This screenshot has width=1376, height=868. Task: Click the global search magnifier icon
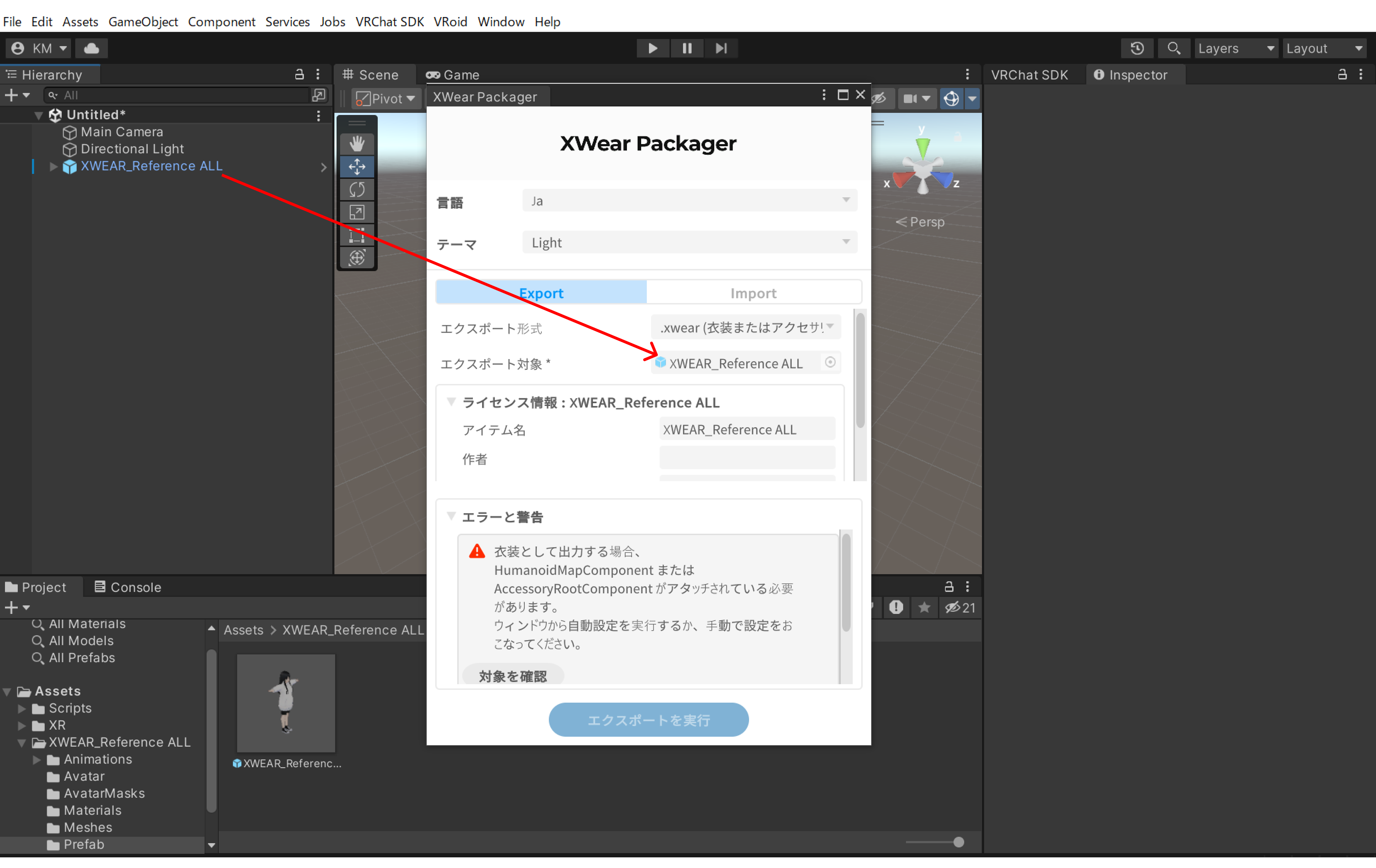[1174, 48]
